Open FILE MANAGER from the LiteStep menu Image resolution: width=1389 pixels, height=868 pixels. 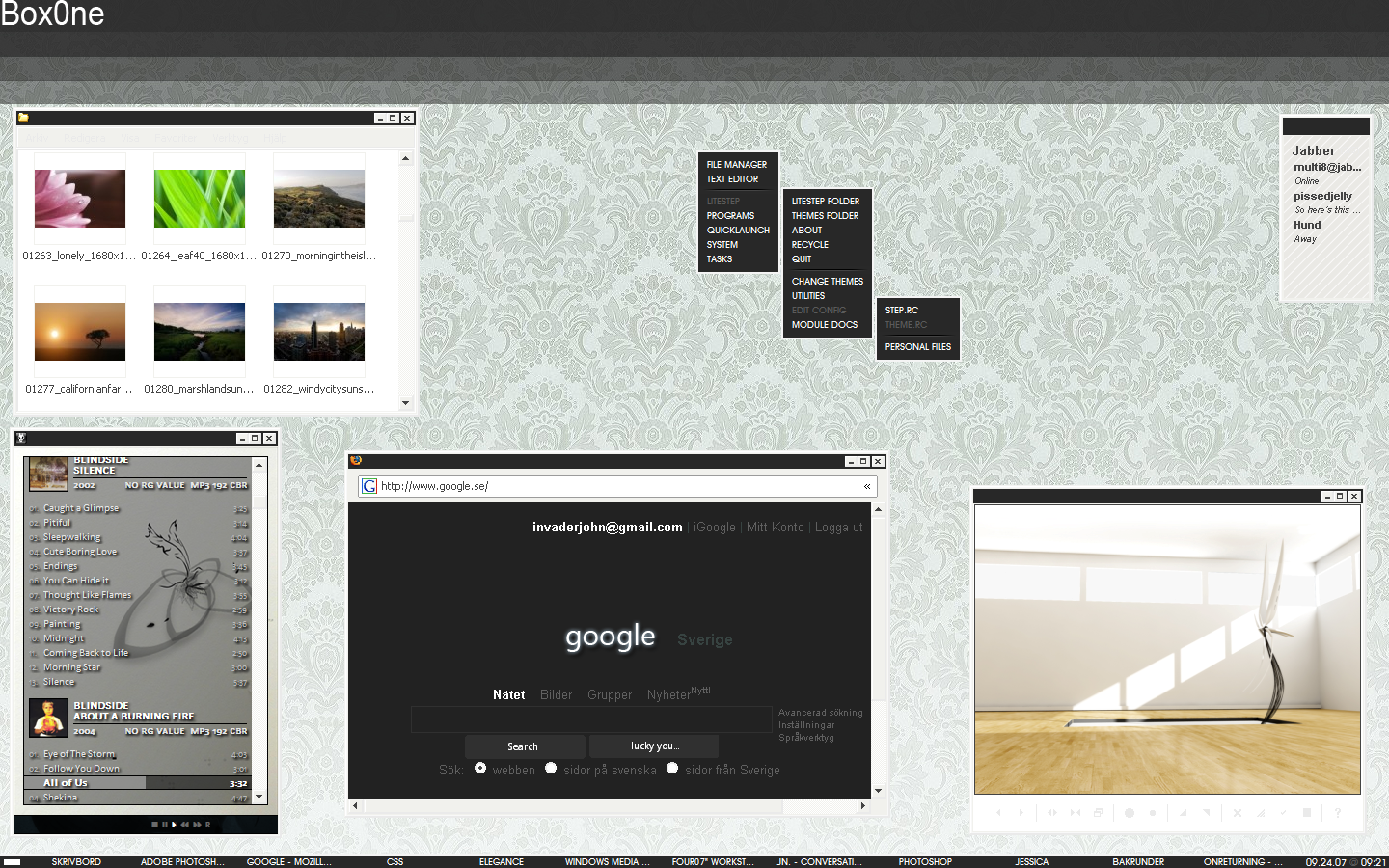[737, 165]
